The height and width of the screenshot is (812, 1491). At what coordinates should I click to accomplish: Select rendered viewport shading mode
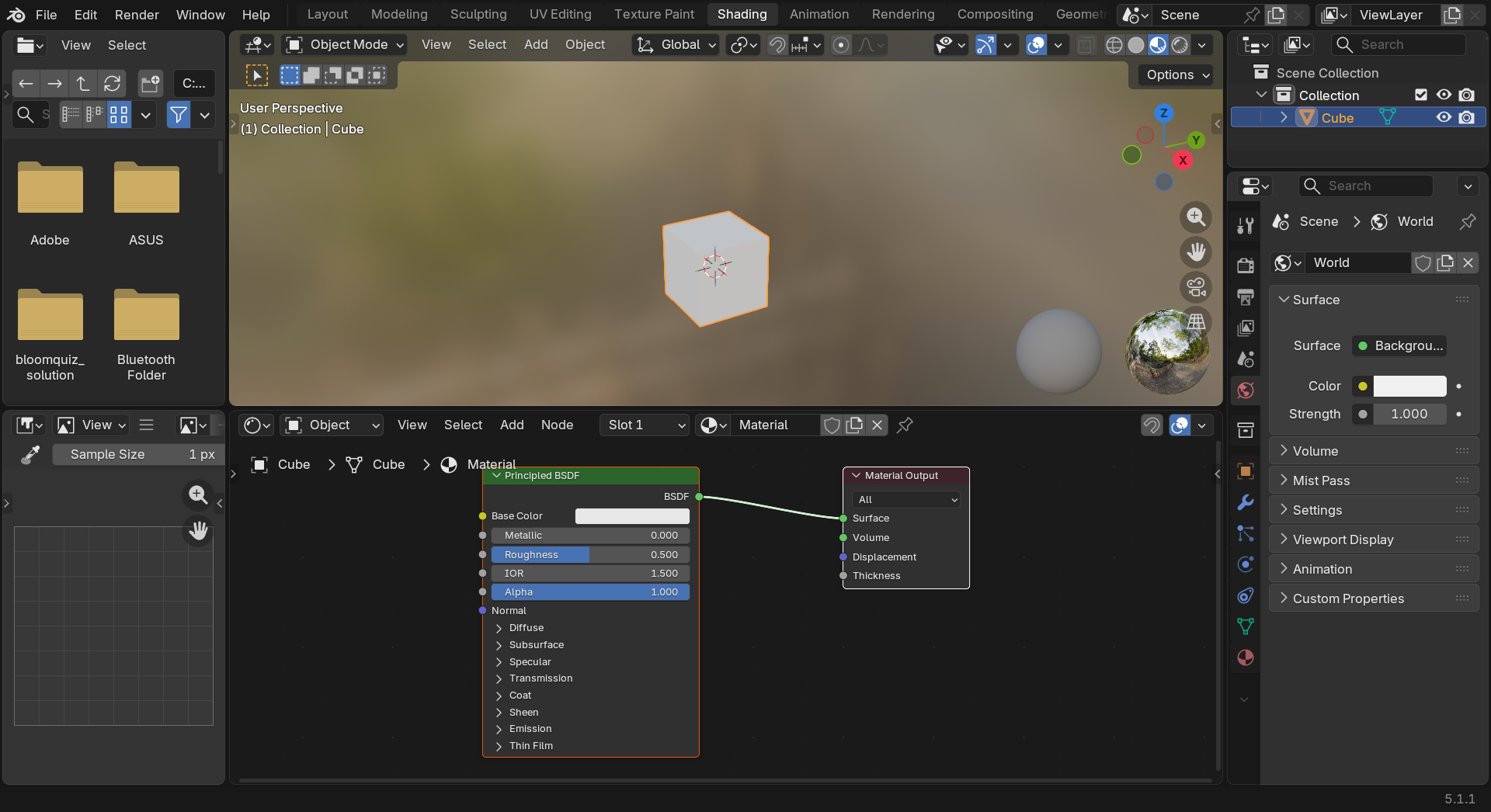tap(1180, 45)
